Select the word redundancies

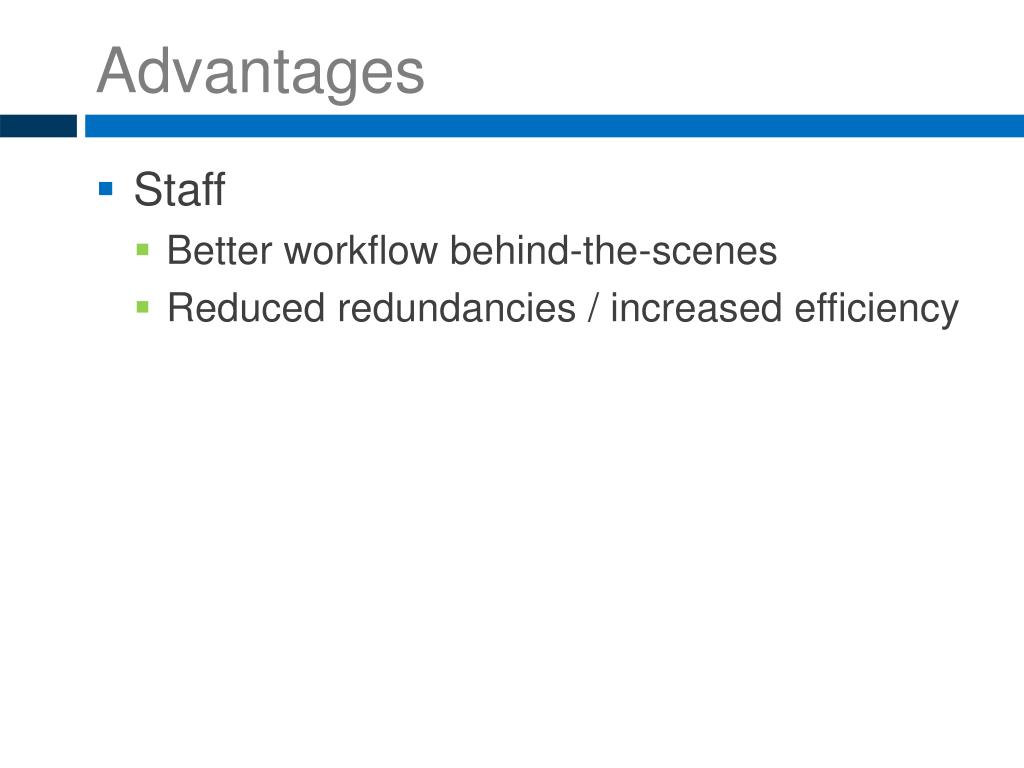pos(456,308)
